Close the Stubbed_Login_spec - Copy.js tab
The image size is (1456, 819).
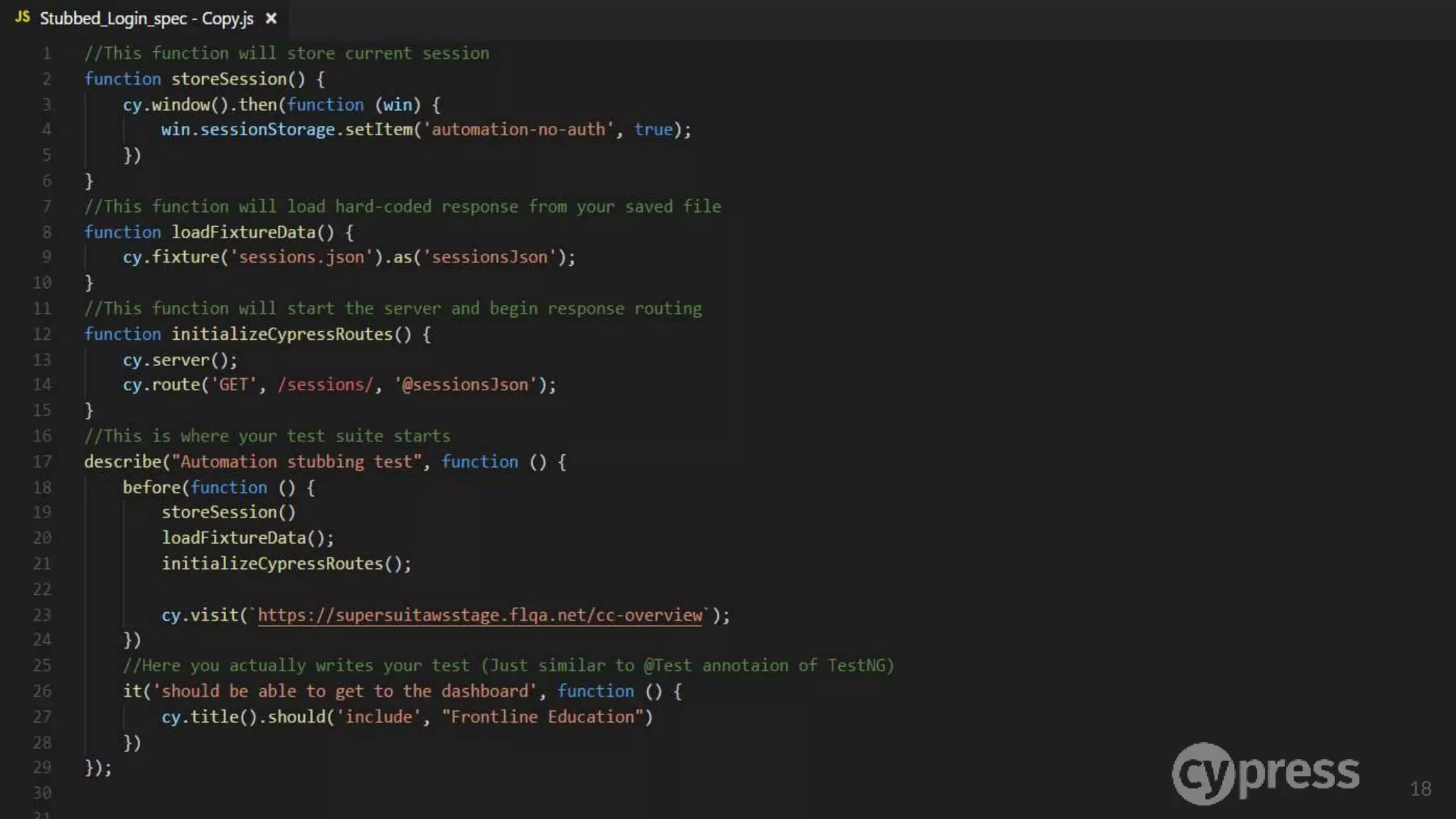pos(271,18)
